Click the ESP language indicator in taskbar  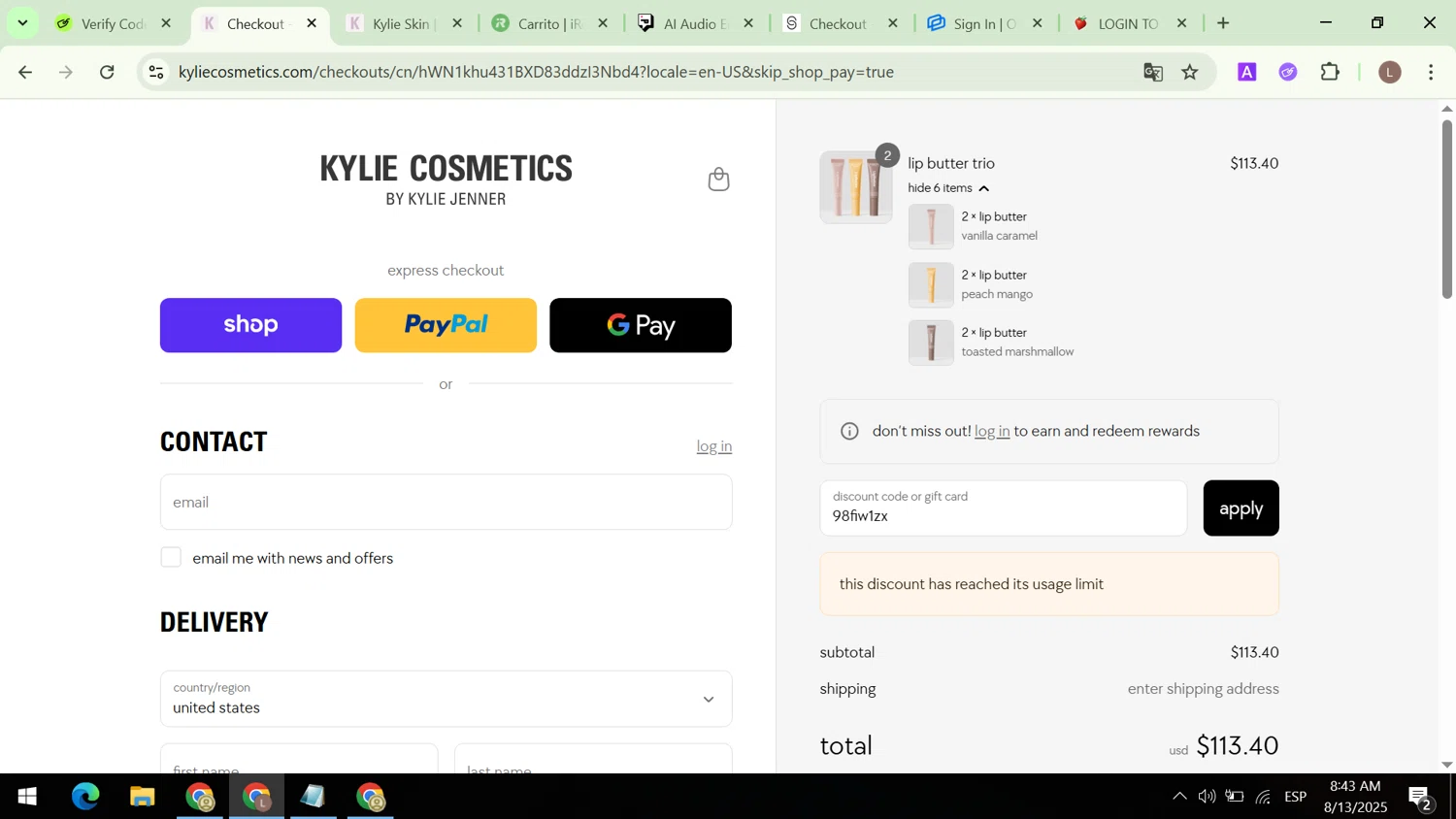1296,797
